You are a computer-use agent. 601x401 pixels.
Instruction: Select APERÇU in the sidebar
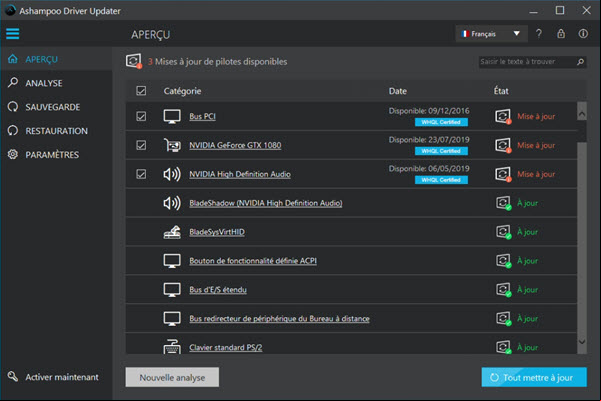click(56, 59)
